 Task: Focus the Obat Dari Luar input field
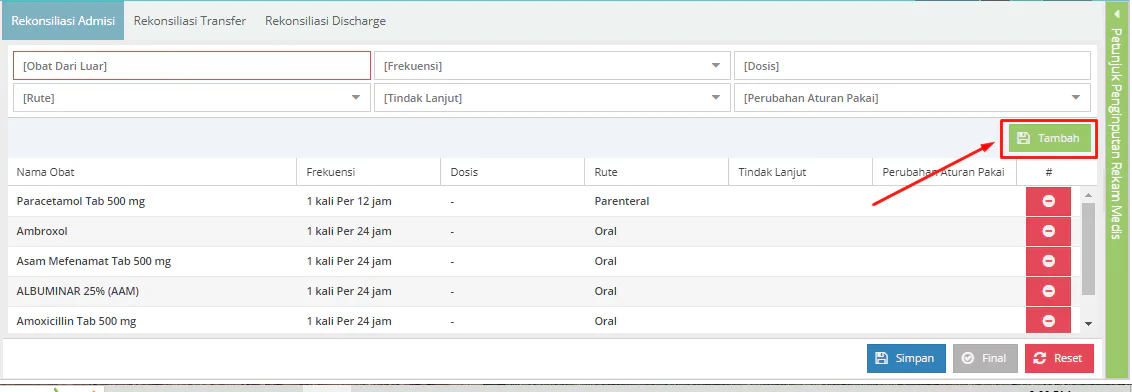pos(192,66)
